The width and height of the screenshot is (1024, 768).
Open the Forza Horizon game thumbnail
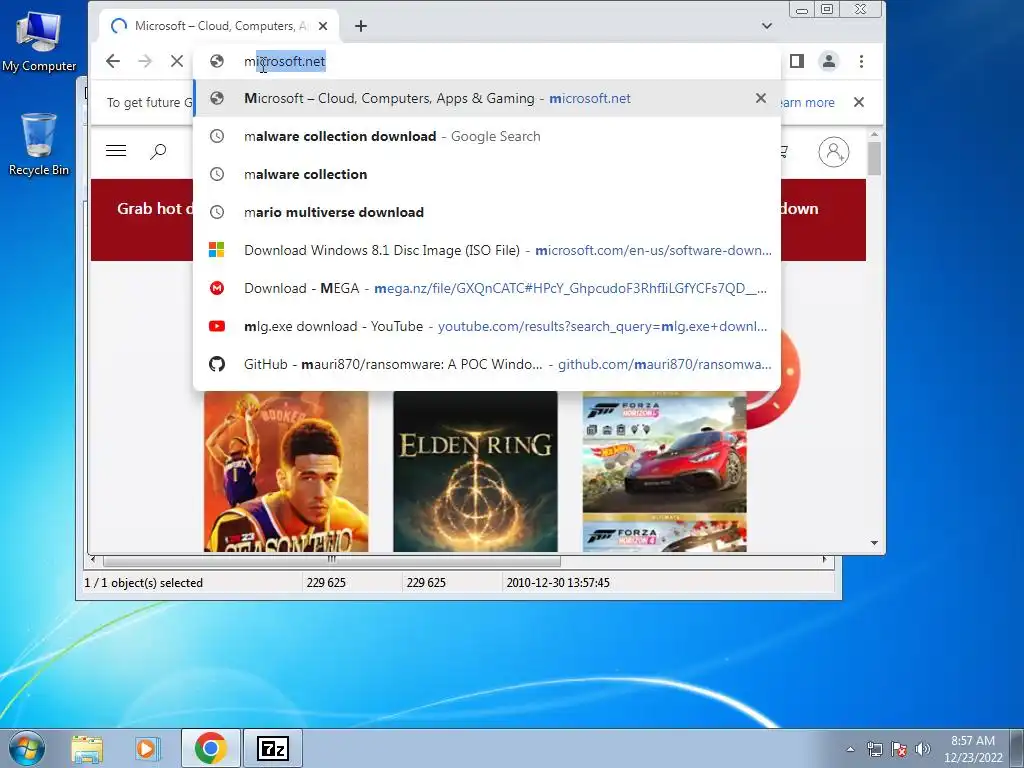(x=664, y=472)
